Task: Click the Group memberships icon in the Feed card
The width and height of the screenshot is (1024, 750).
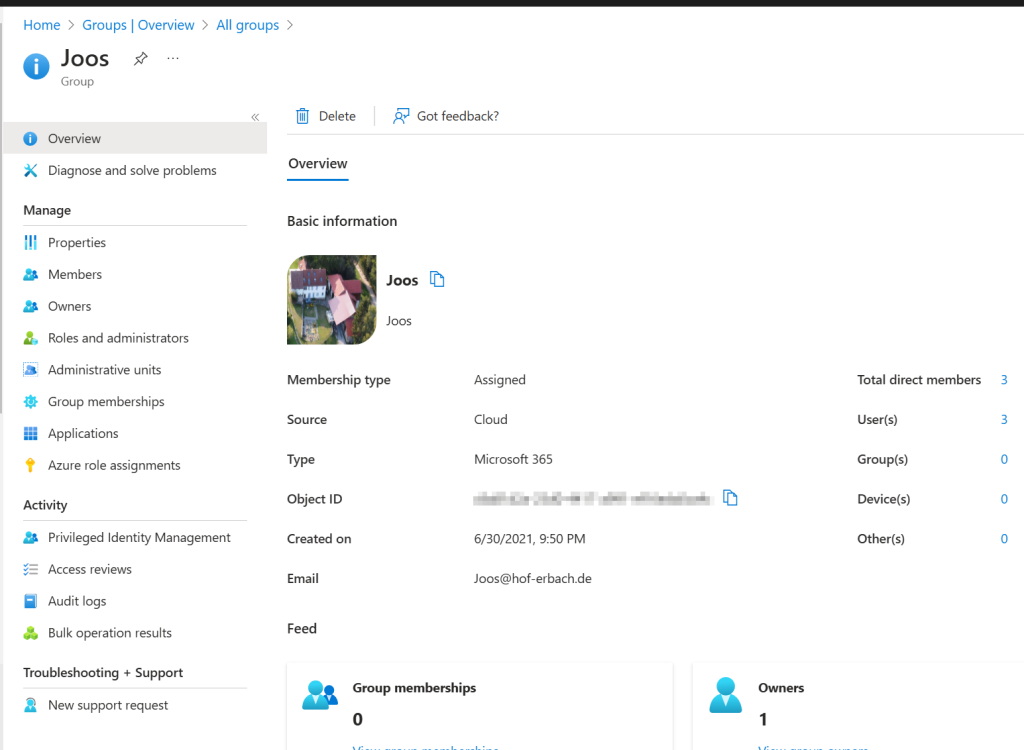Action: pos(320,695)
